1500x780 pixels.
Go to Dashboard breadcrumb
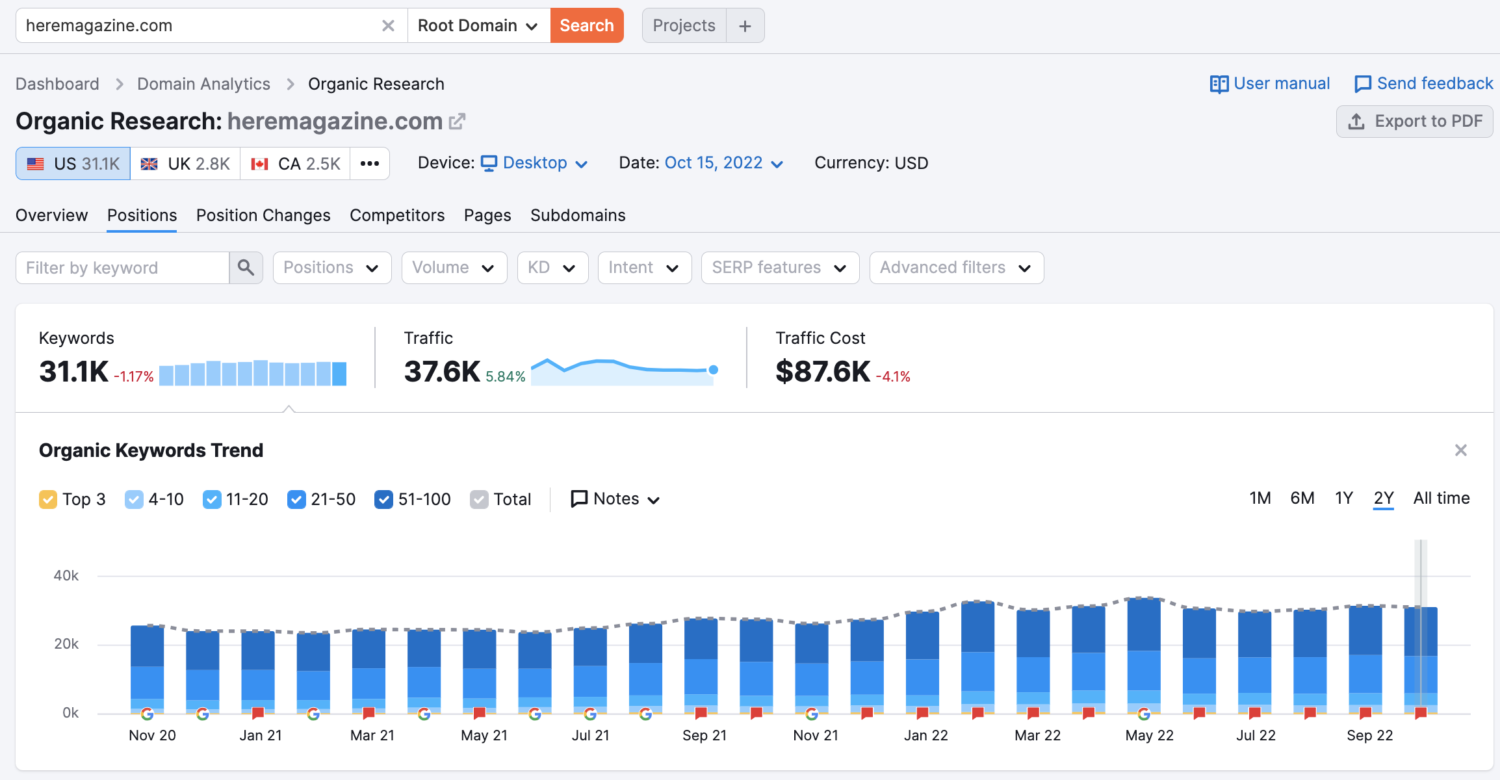[x=57, y=84]
